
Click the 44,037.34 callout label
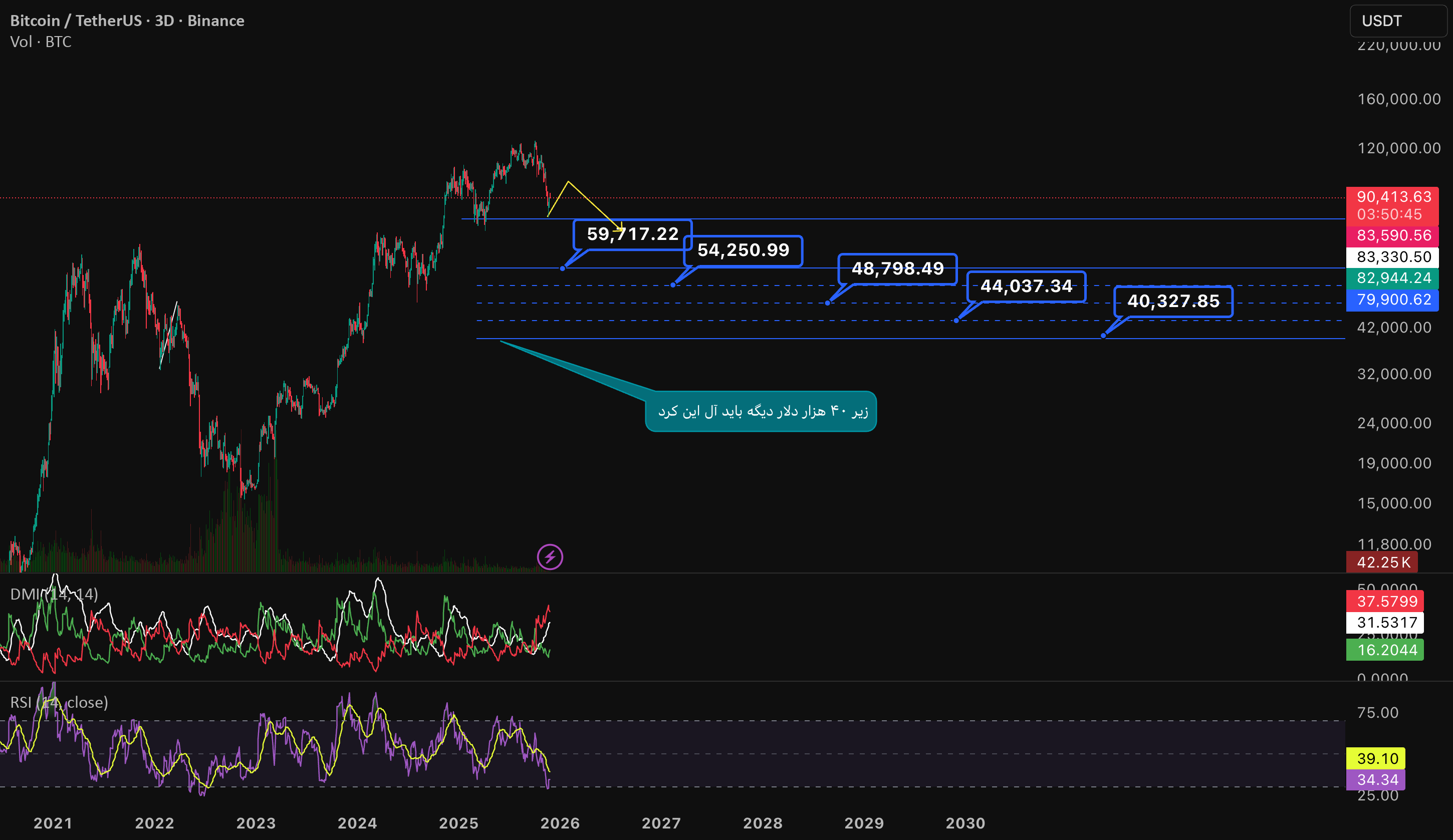[x=1026, y=286]
